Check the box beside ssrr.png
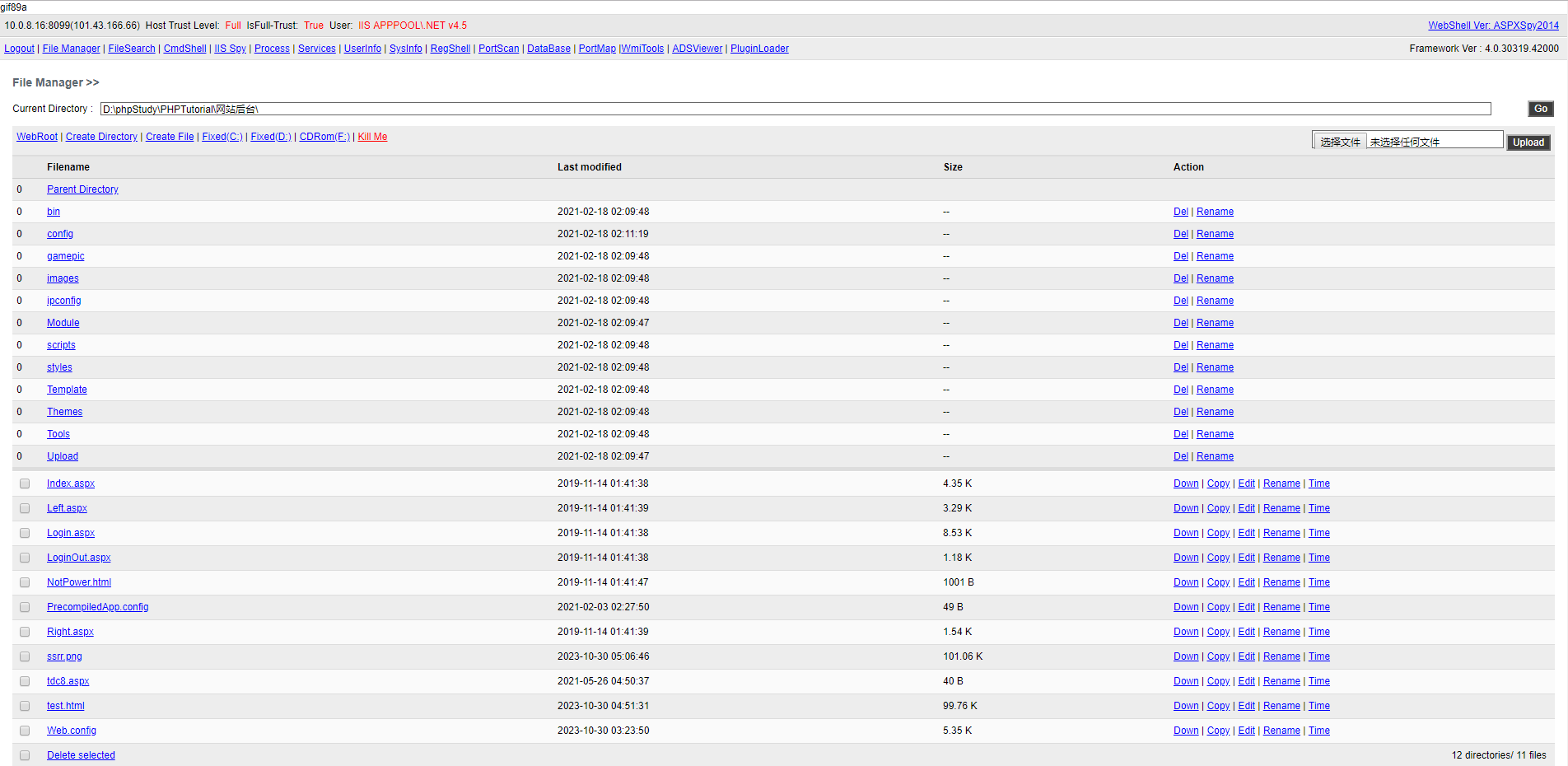 pos(25,656)
